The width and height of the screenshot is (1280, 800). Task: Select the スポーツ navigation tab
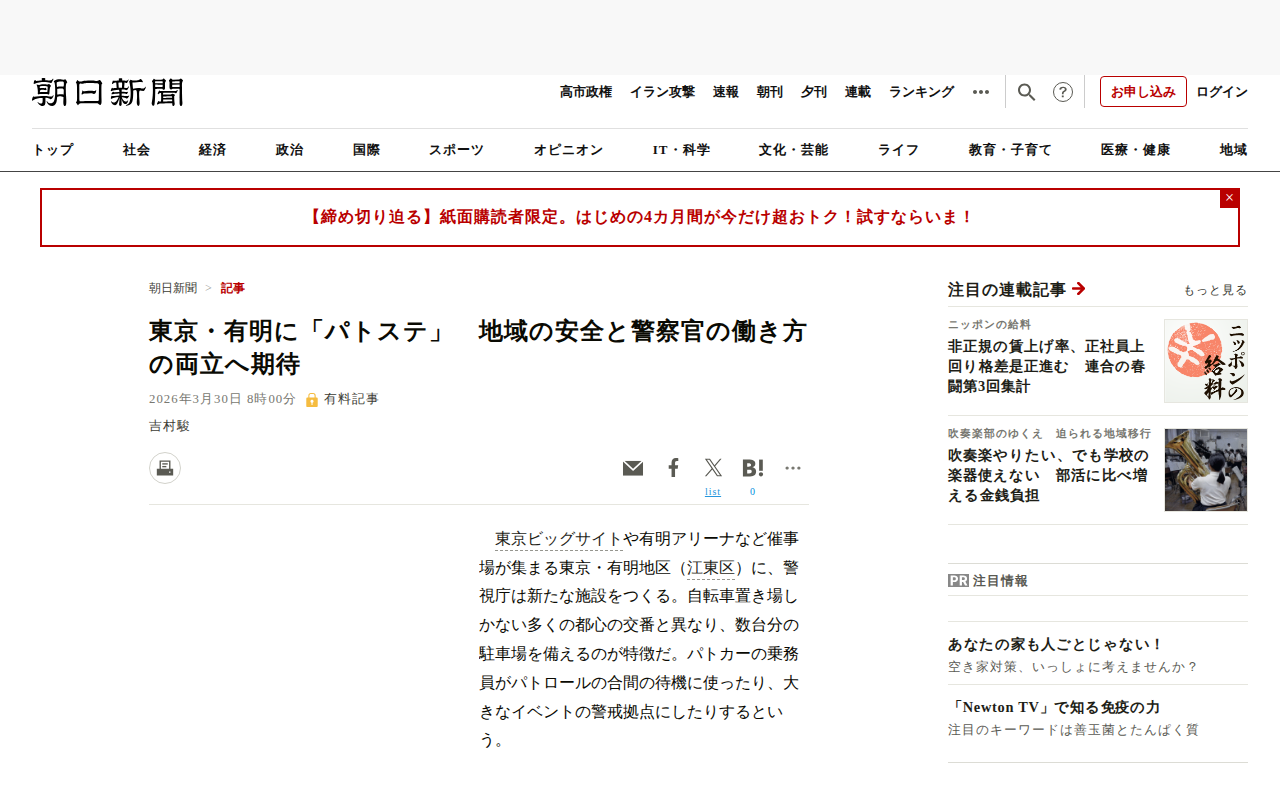[x=456, y=150]
